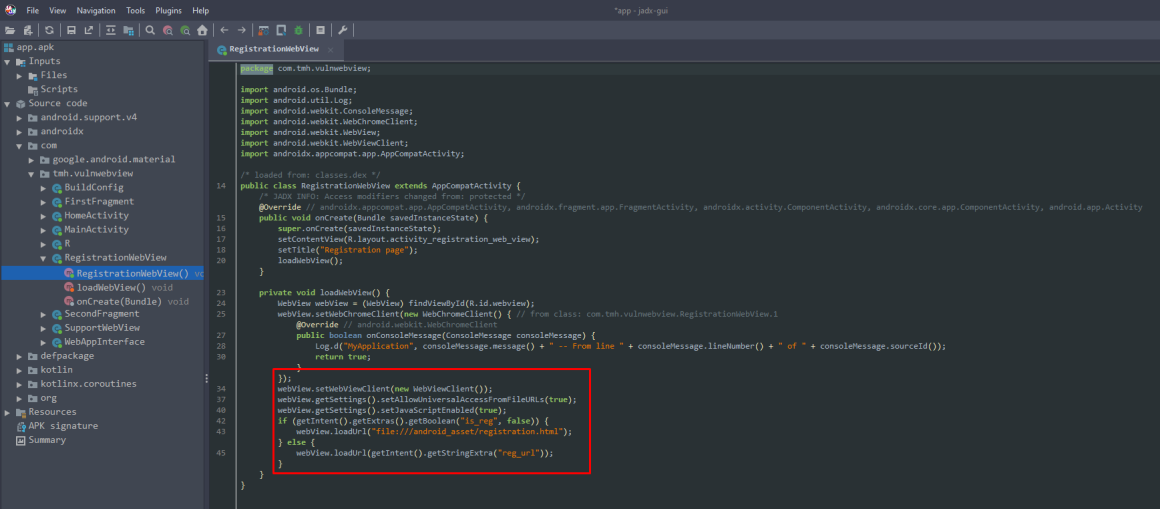Screen dimensions: 1160x509
Task: Collapse the Source code node arrow
Action: 7,104
